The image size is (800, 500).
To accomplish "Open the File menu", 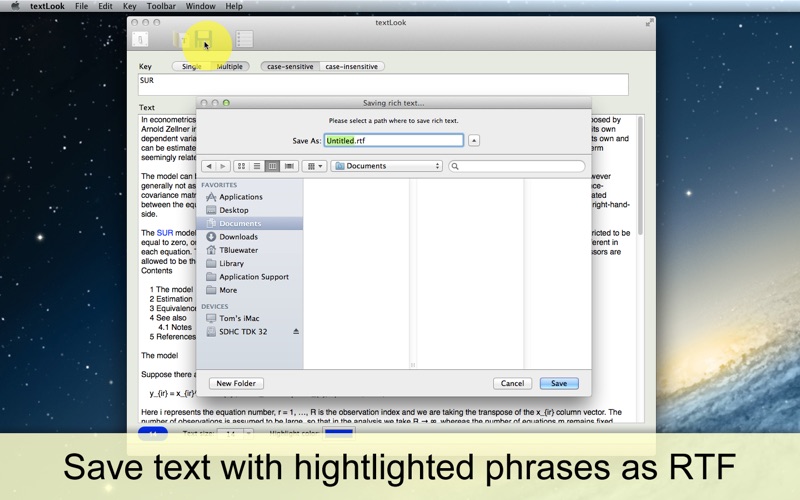I will [x=82, y=6].
